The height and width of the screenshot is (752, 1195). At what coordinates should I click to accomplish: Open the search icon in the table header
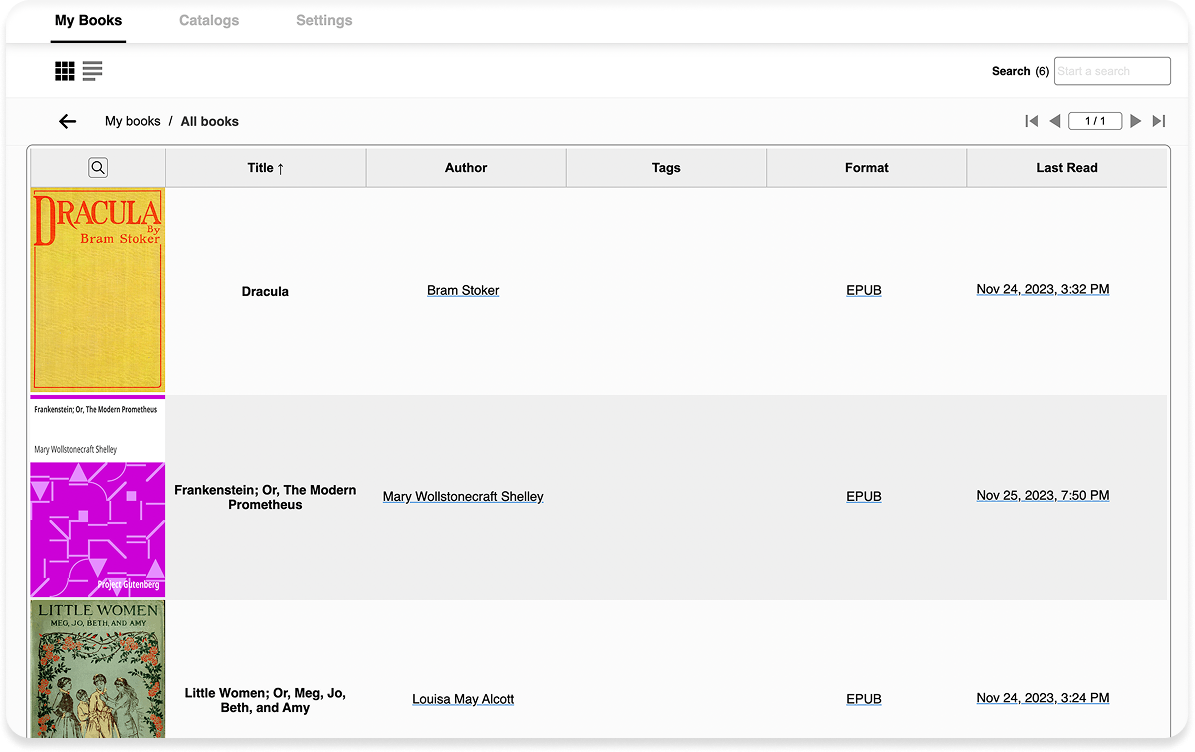[98, 168]
